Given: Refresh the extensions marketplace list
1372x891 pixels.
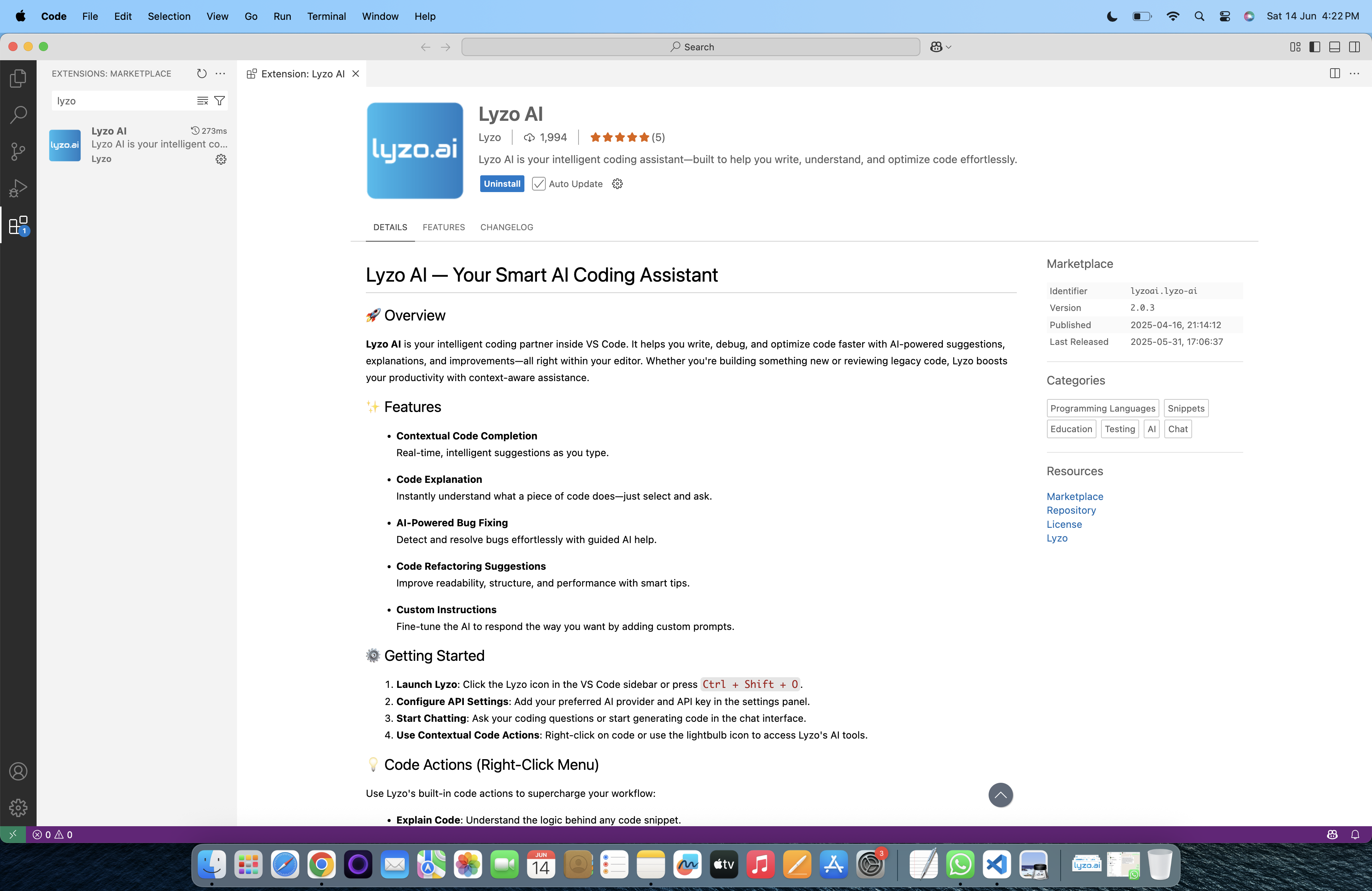Looking at the screenshot, I should pos(202,73).
